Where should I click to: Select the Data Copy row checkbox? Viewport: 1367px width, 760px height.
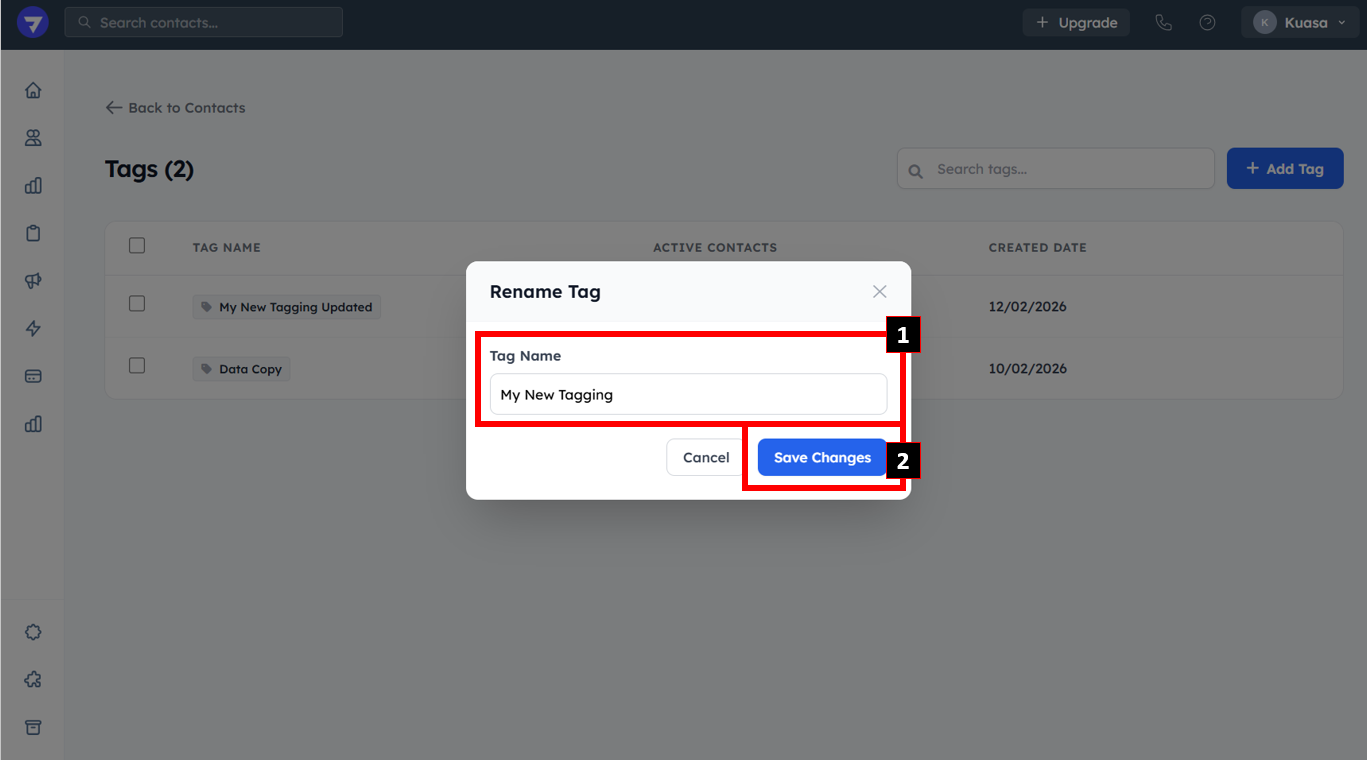tap(137, 366)
